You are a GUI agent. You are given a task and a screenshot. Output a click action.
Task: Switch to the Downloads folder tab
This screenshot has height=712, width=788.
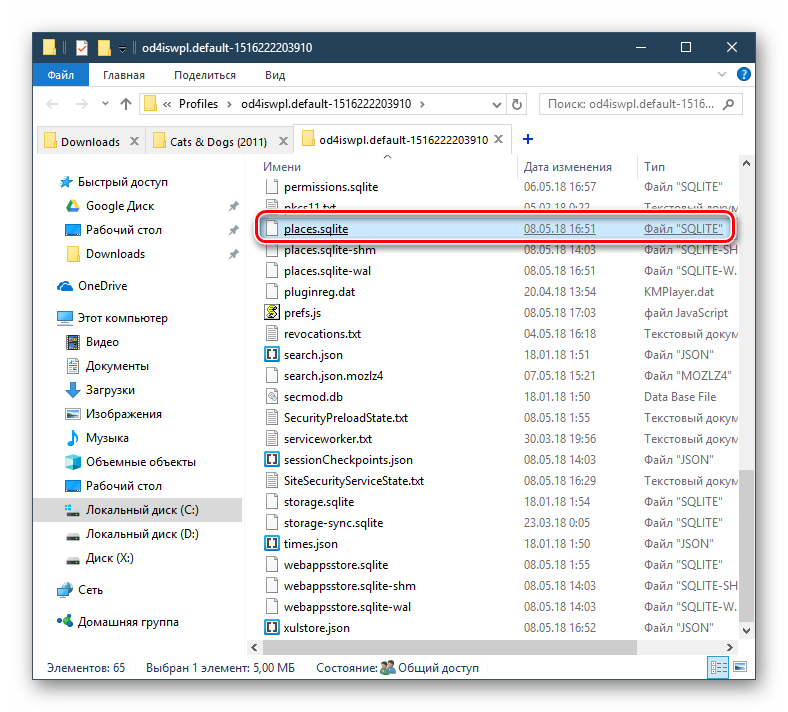pos(90,142)
